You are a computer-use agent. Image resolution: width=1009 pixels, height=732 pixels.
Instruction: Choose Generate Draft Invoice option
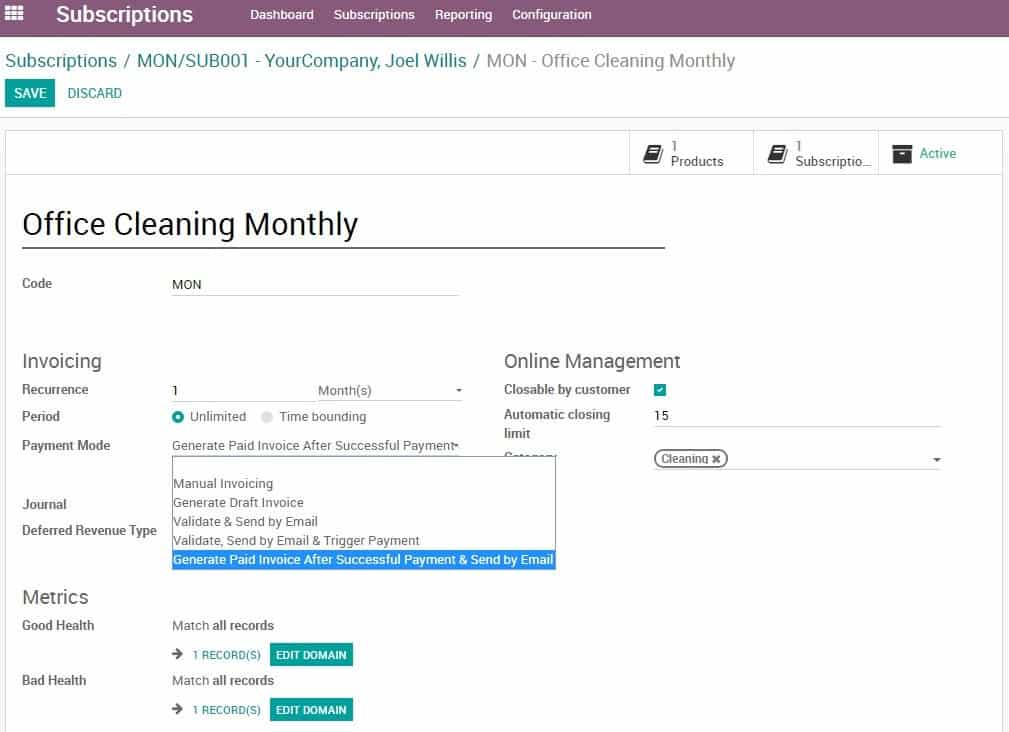click(x=238, y=503)
